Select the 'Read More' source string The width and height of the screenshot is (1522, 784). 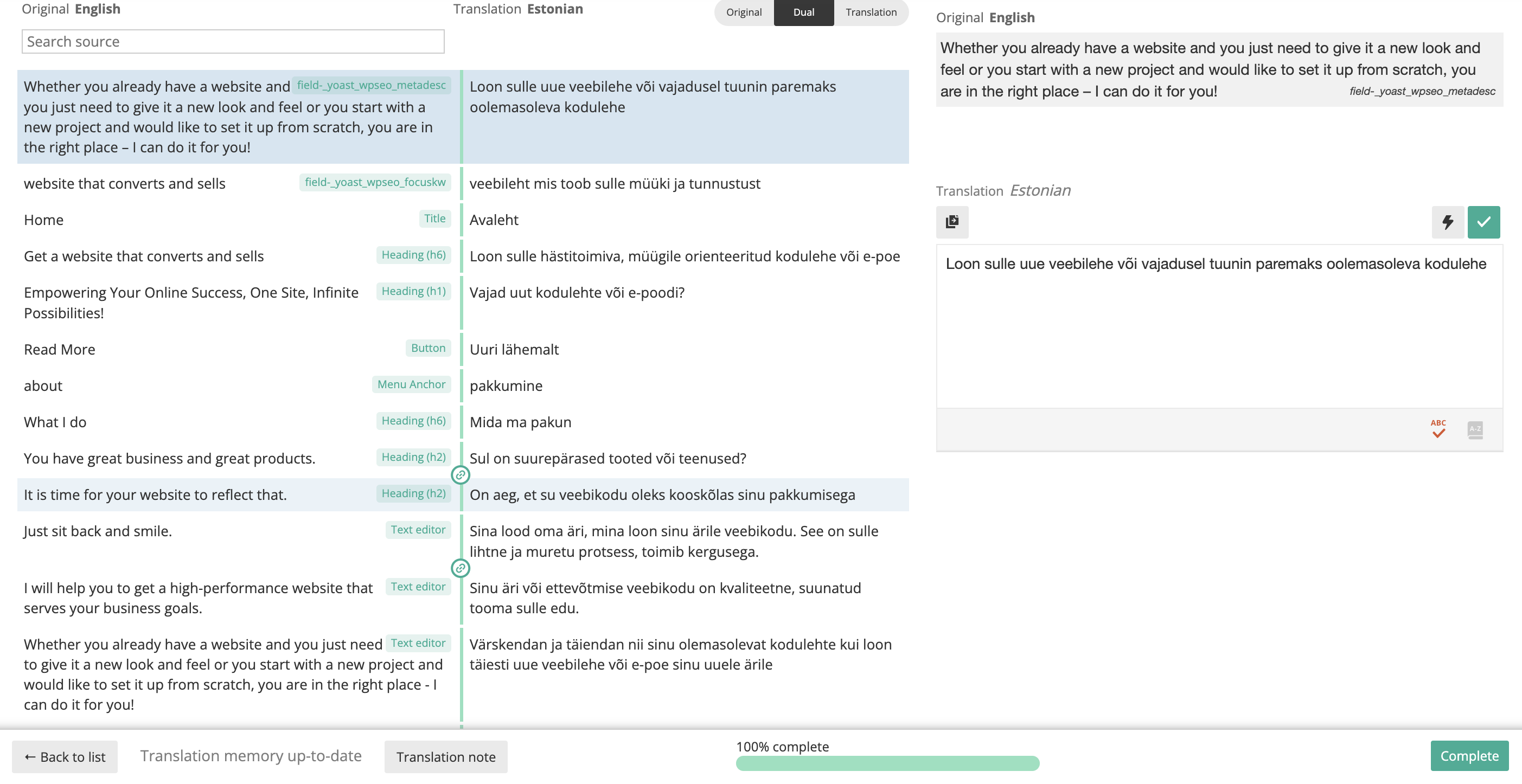pyautogui.click(x=238, y=349)
